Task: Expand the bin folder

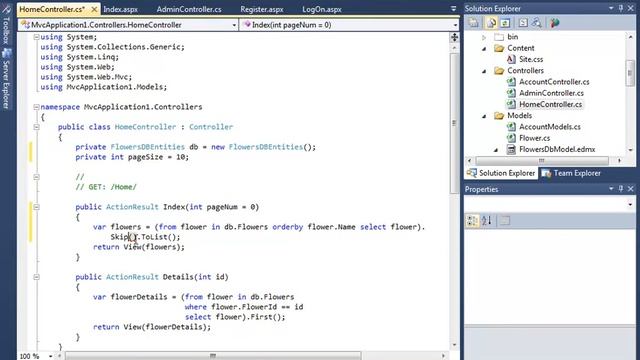Action: [x=484, y=37]
